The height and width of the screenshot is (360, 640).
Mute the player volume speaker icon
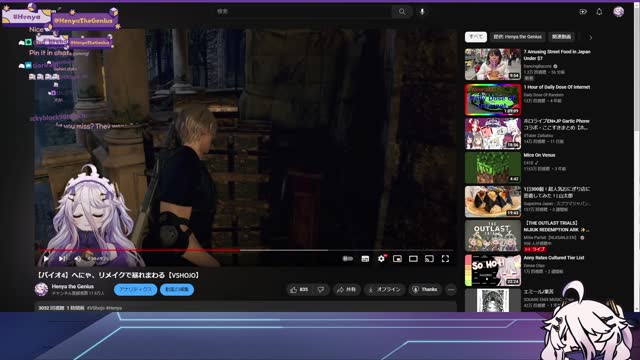[x=78, y=259]
